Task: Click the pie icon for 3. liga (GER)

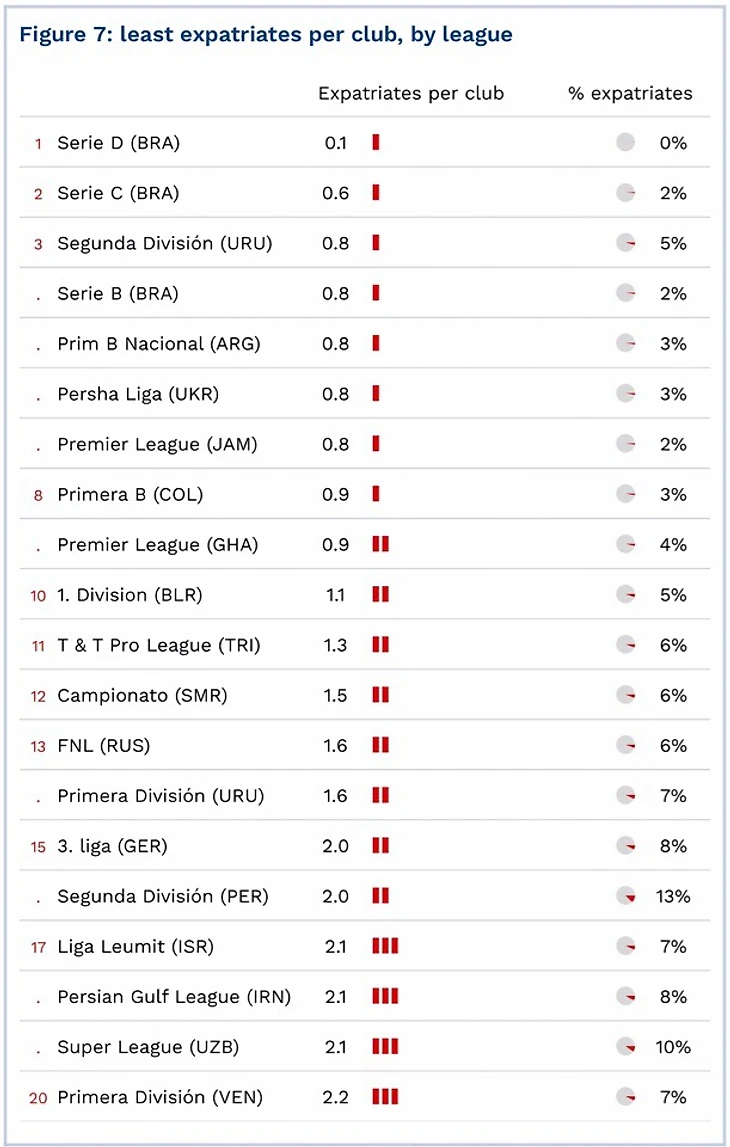Action: 626,846
